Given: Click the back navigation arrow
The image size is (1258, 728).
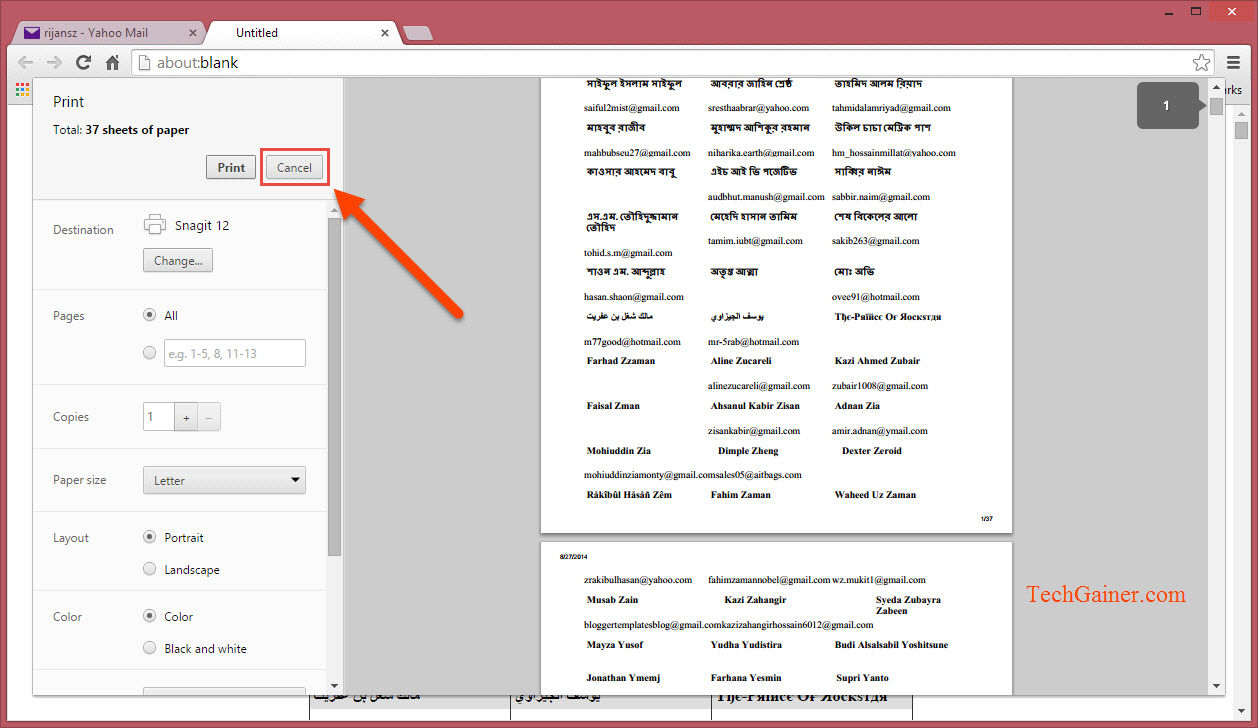Looking at the screenshot, I should click(25, 62).
